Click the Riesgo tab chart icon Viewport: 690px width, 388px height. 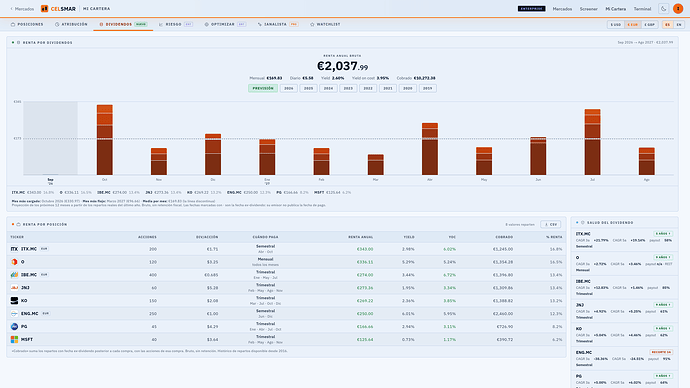click(161, 25)
